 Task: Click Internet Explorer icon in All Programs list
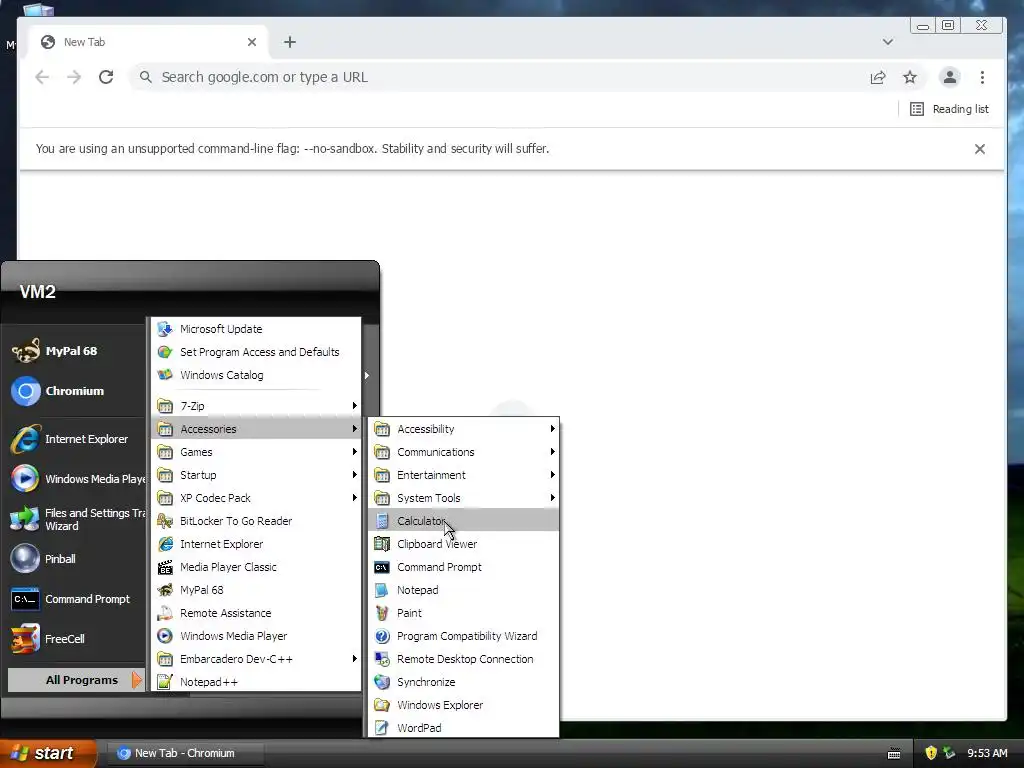point(165,544)
